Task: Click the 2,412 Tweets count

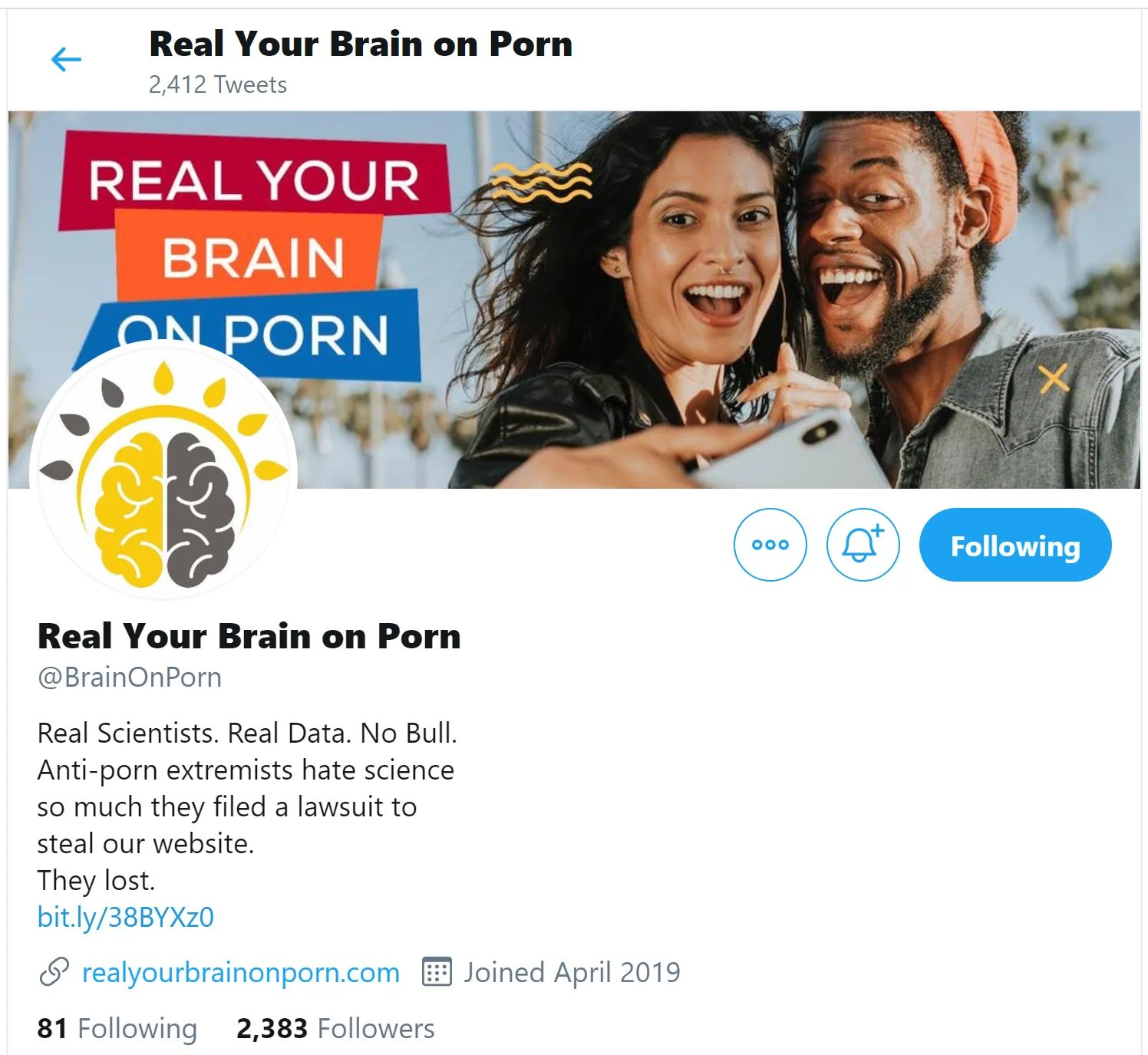Action: [218, 84]
